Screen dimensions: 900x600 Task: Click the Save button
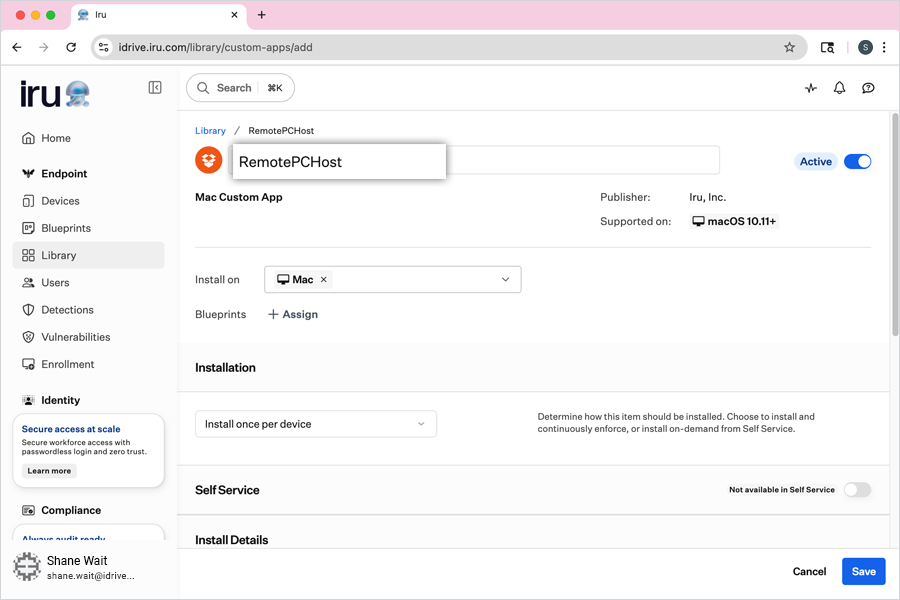point(863,572)
